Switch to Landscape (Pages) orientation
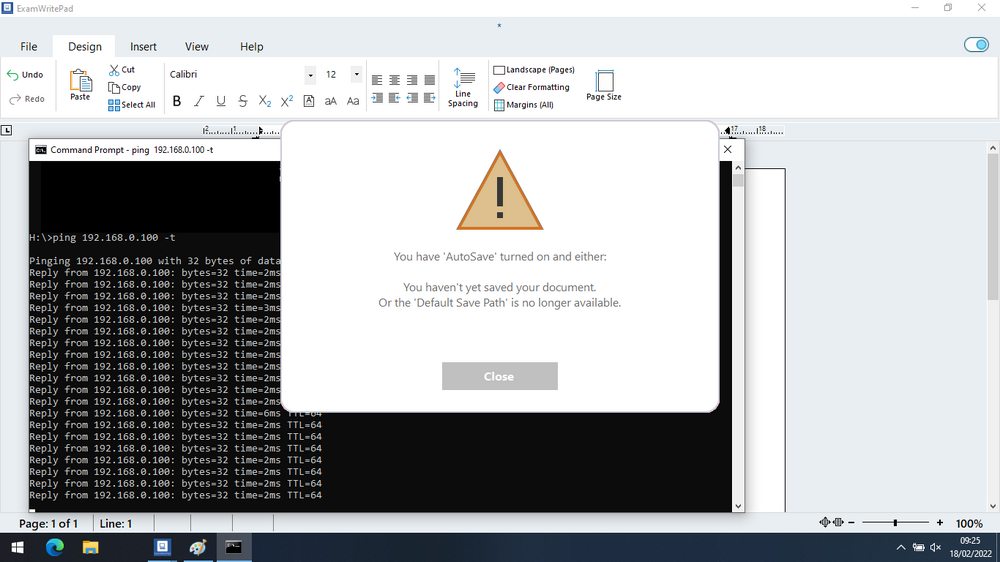This screenshot has width=1000, height=562. (x=534, y=70)
